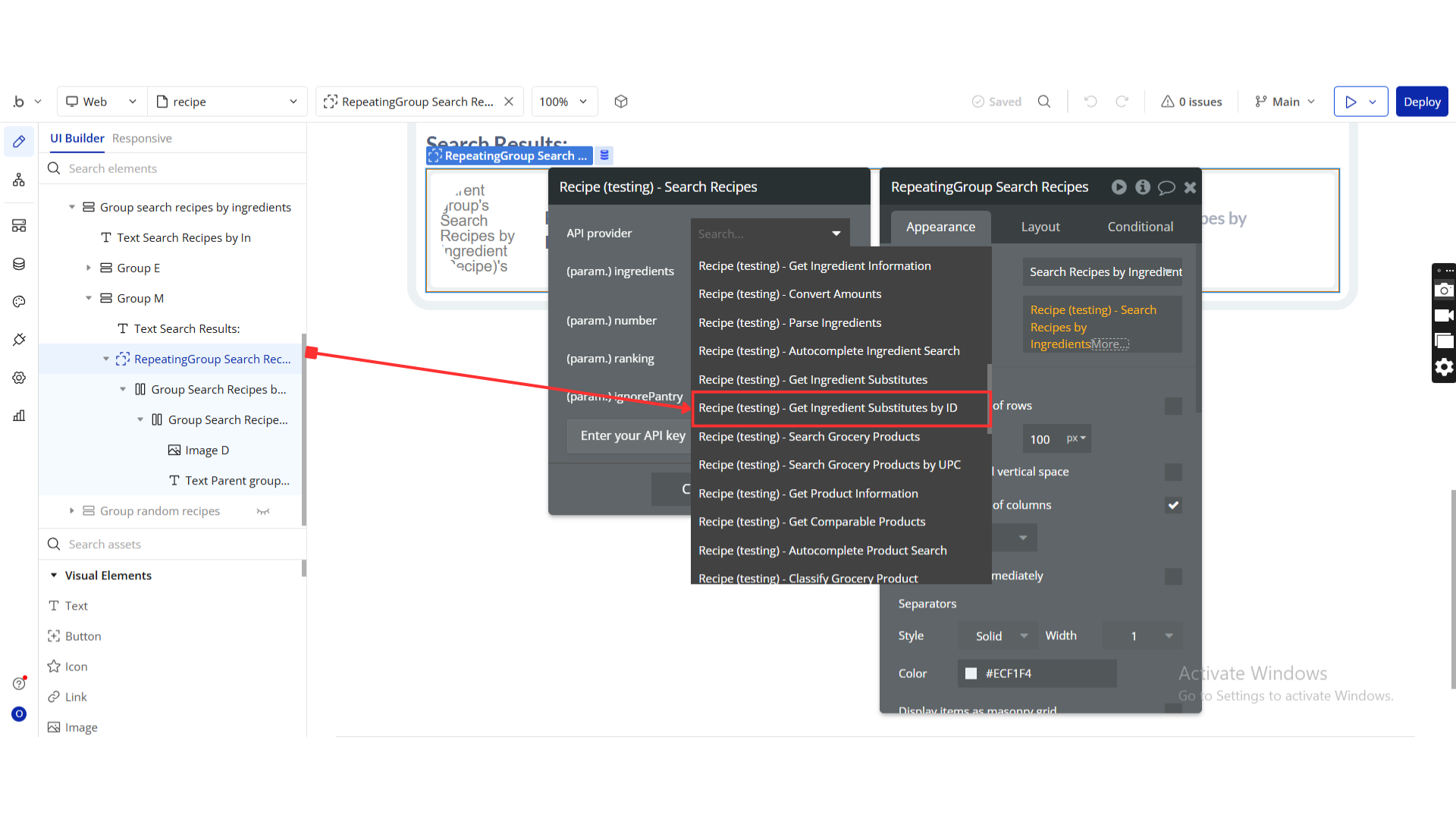Collapse the Group M tree item
Image resolution: width=1456 pixels, height=819 pixels.
[x=89, y=298]
